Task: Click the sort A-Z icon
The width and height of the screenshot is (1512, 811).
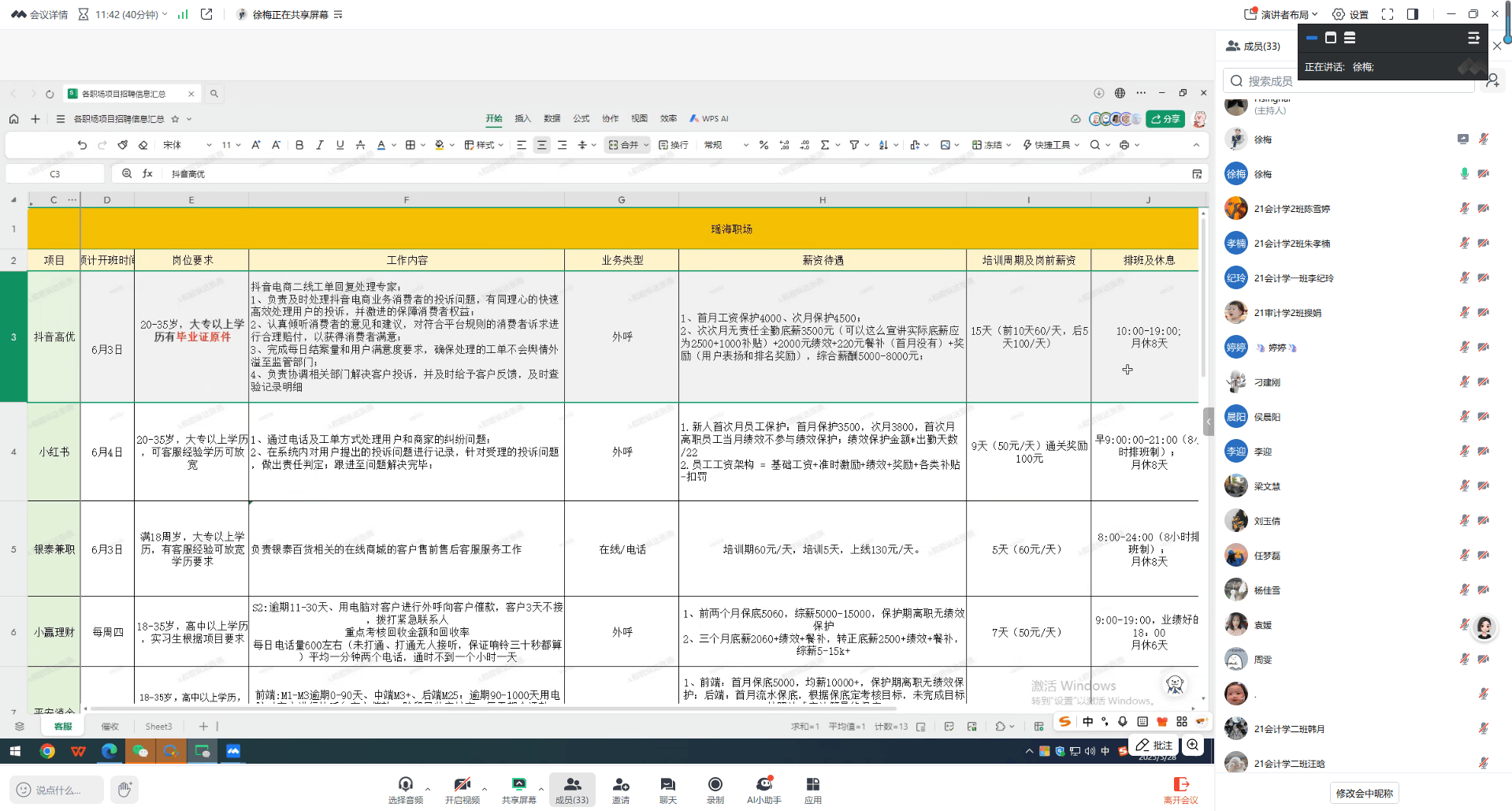Action: tap(883, 145)
